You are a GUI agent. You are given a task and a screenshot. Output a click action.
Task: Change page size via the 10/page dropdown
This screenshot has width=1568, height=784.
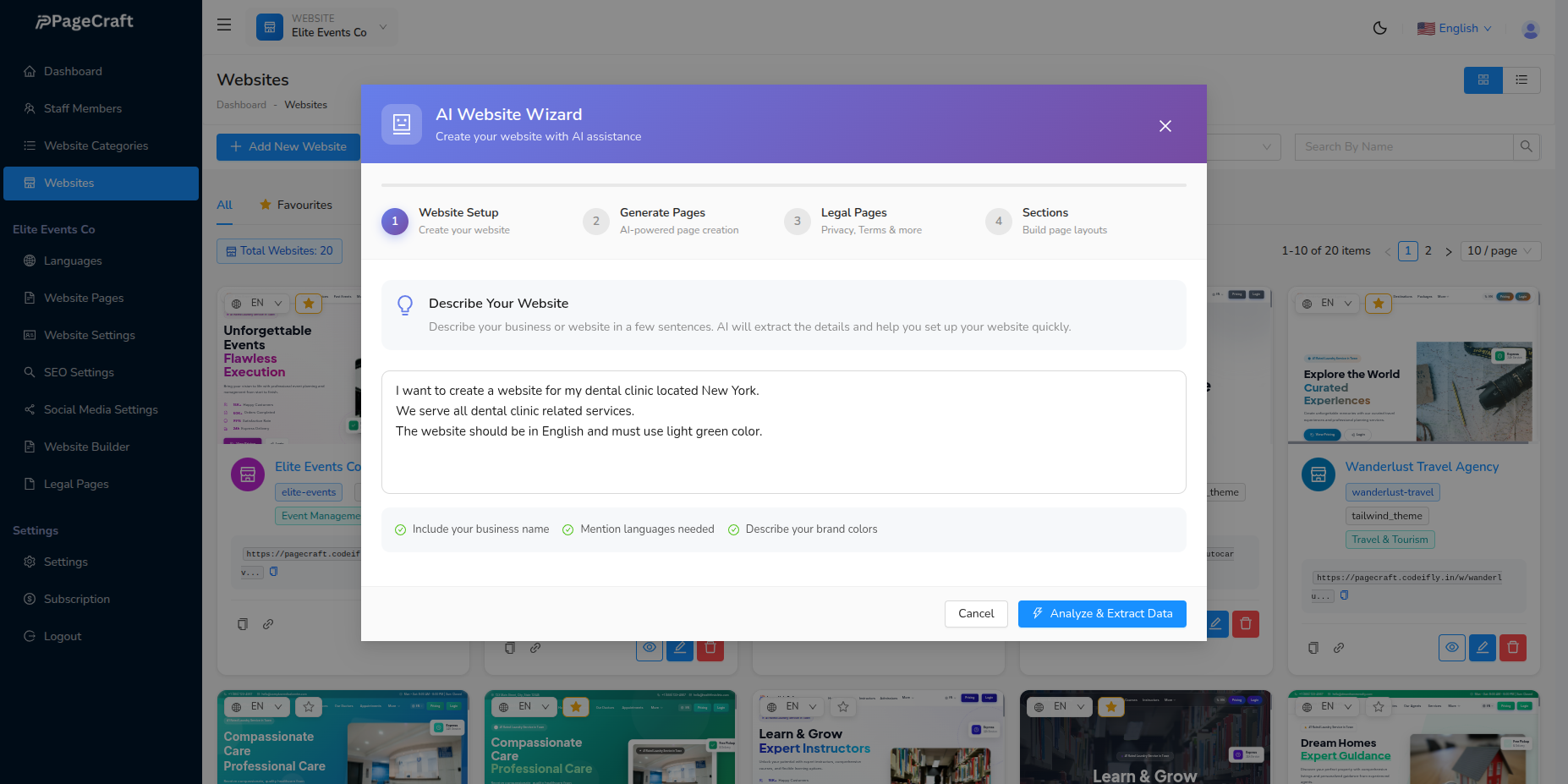tap(1499, 250)
